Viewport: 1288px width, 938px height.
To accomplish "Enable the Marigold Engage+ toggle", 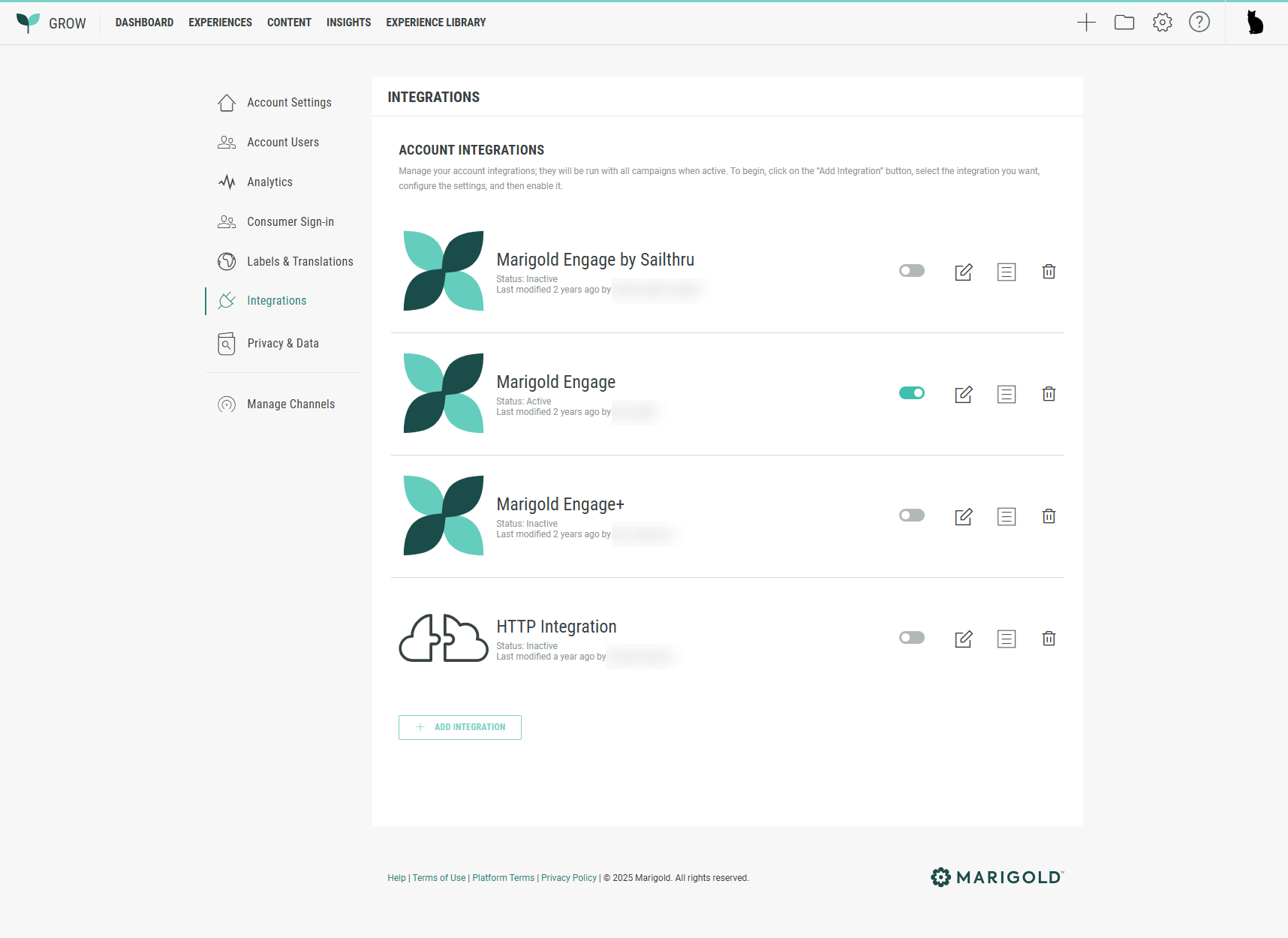I will (x=911, y=516).
